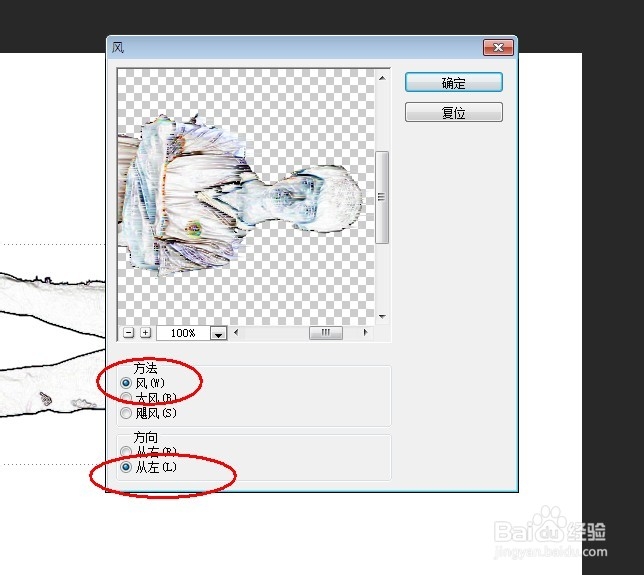Select the 风(W) method radio button

tap(126, 383)
